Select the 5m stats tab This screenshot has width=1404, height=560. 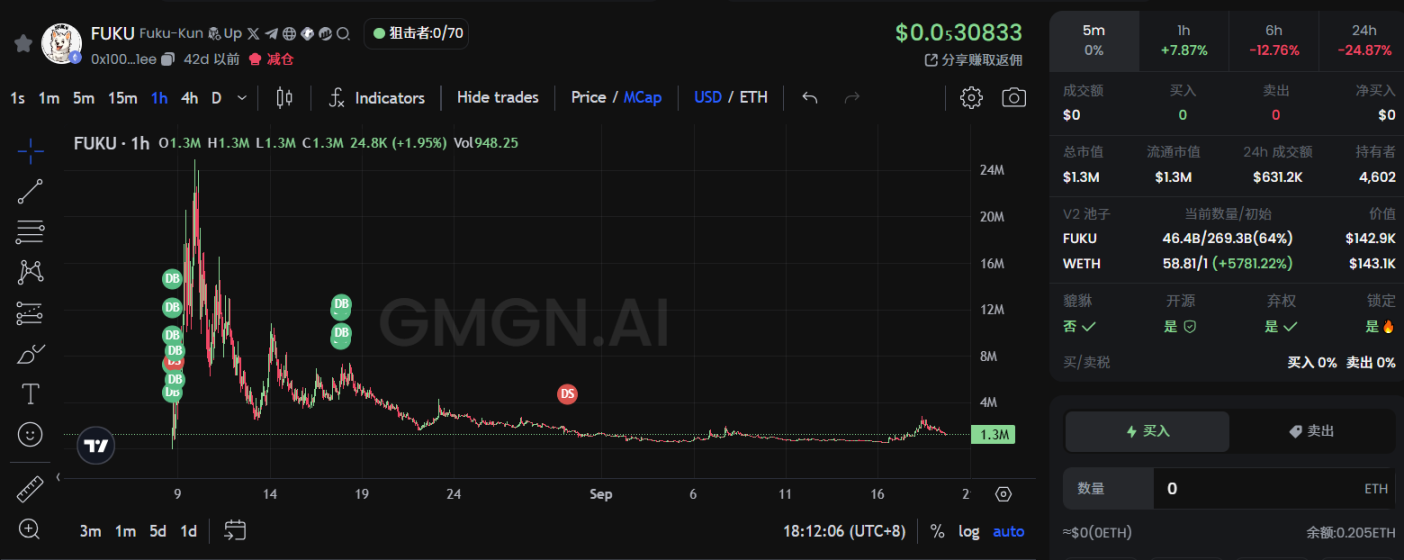[x=1094, y=40]
